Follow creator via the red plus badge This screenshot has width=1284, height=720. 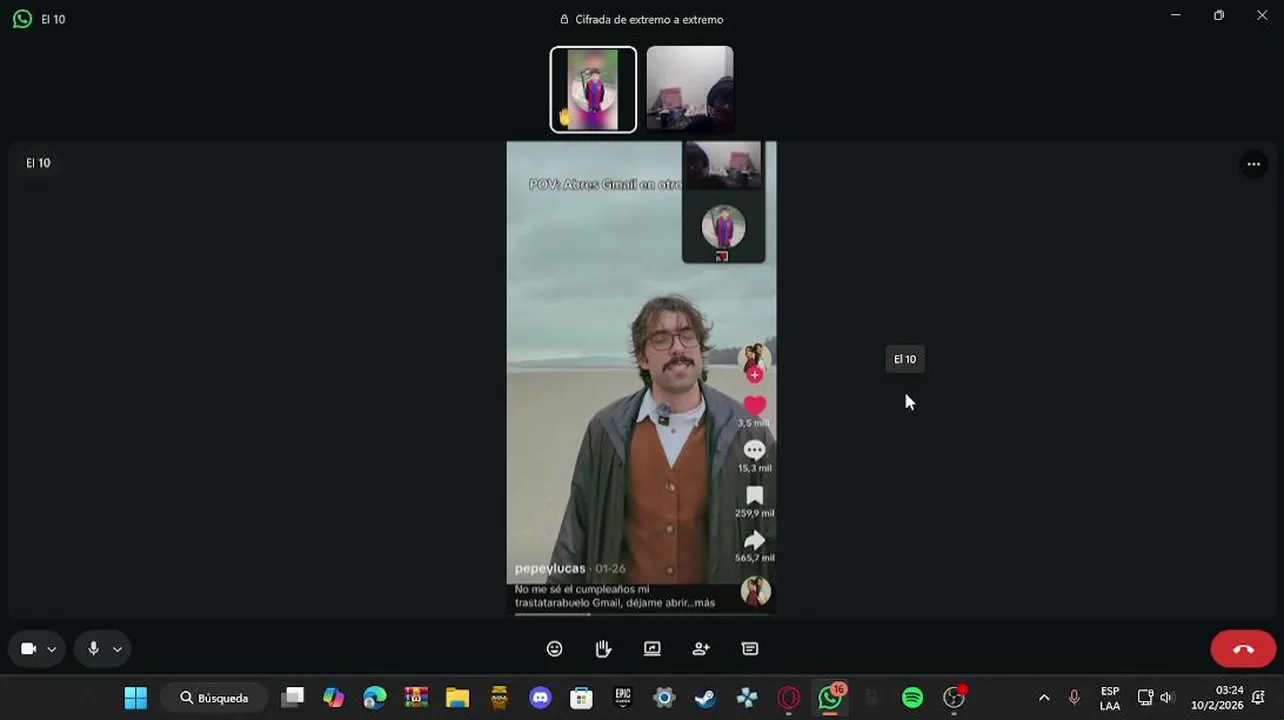coord(754,375)
